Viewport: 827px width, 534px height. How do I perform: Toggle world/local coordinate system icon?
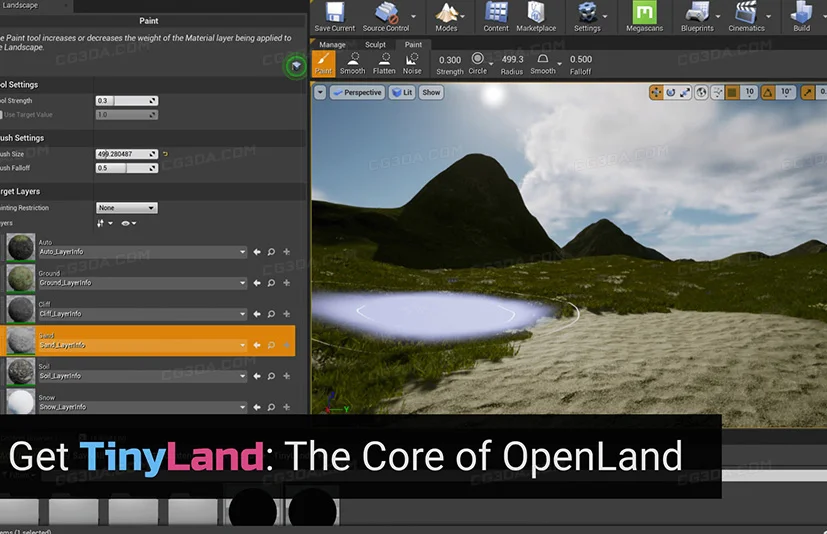tap(701, 92)
